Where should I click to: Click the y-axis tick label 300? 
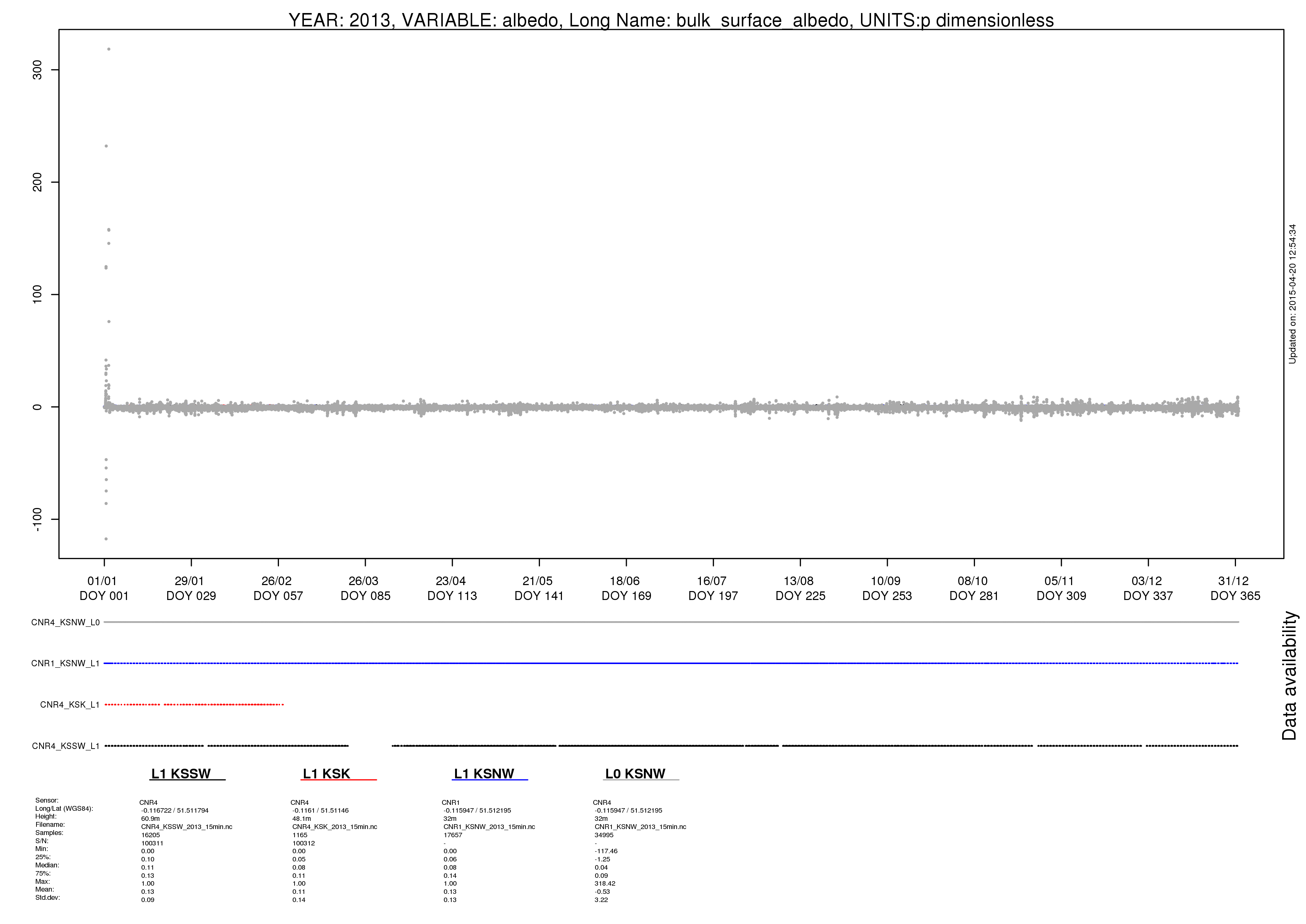tap(37, 70)
